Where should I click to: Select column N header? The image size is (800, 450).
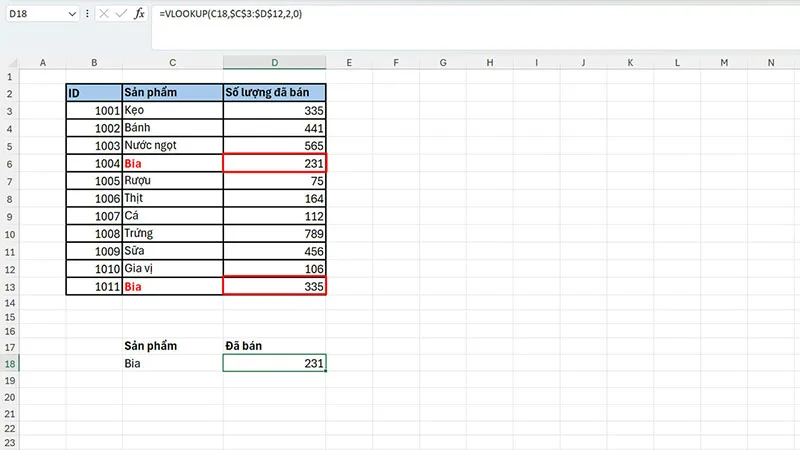(771, 63)
